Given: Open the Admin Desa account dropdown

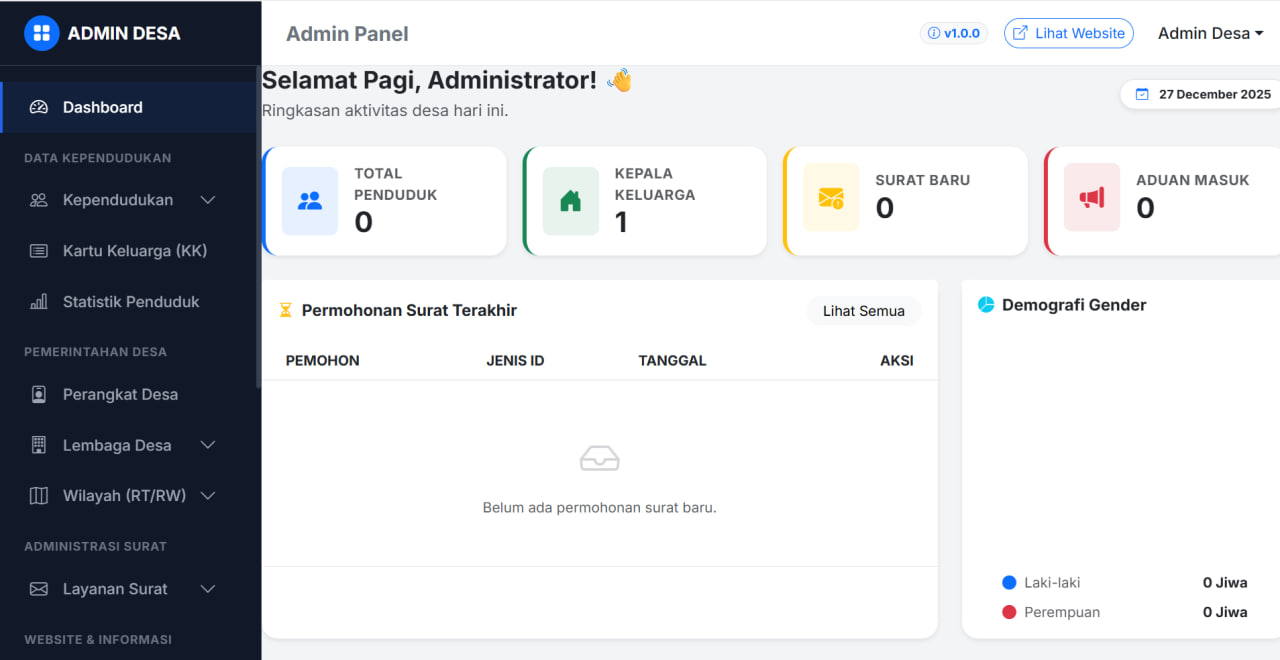Looking at the screenshot, I should click(x=1210, y=32).
